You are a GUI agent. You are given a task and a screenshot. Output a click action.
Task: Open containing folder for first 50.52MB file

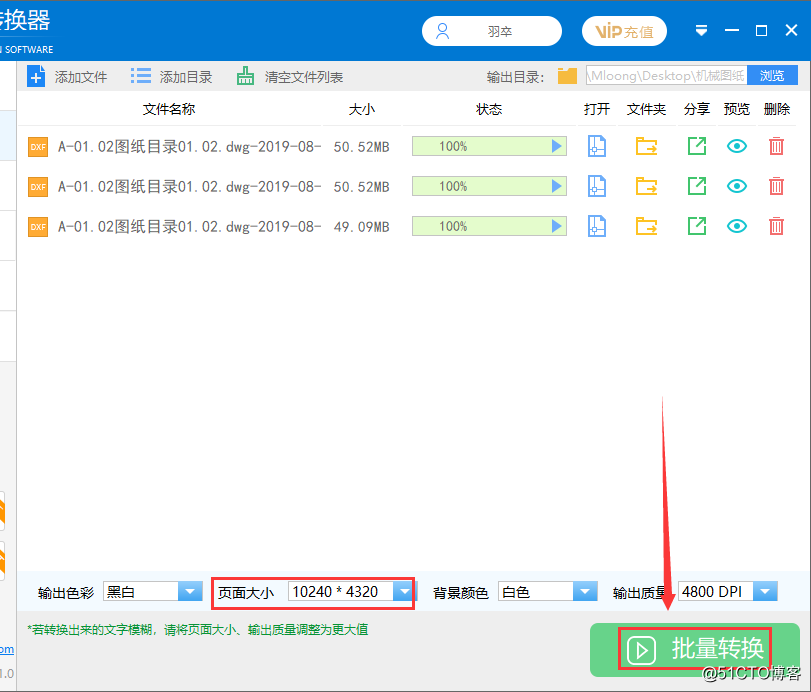point(647,146)
